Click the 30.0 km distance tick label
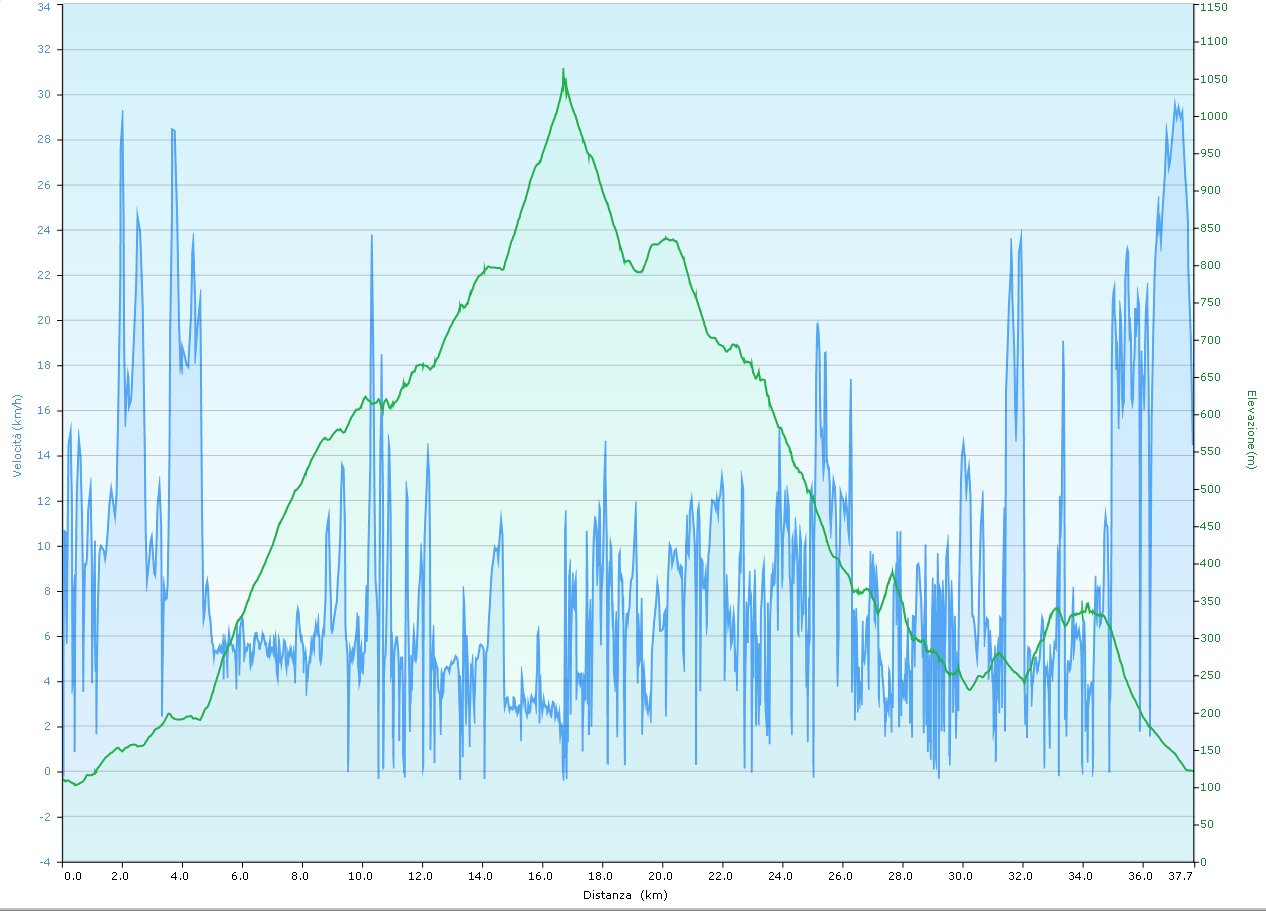The width and height of the screenshot is (1266, 911). [961, 876]
